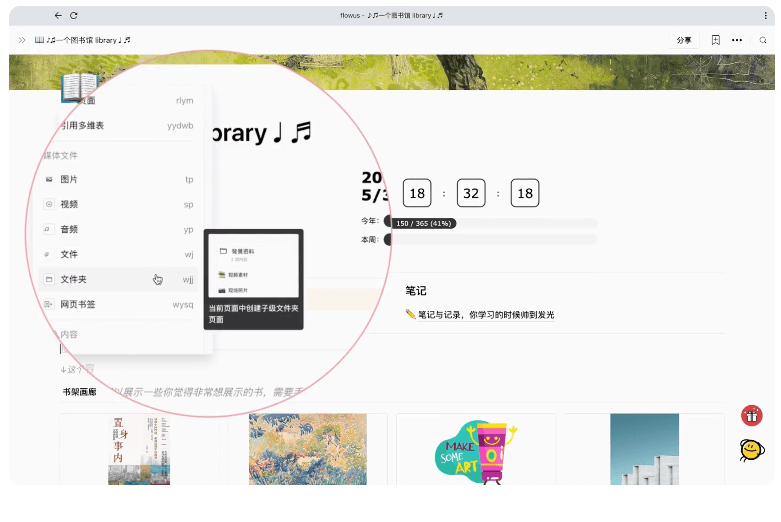Click the breadcrumb book icon for library page
Image resolution: width=781 pixels, height=522 pixels.
coord(39,40)
